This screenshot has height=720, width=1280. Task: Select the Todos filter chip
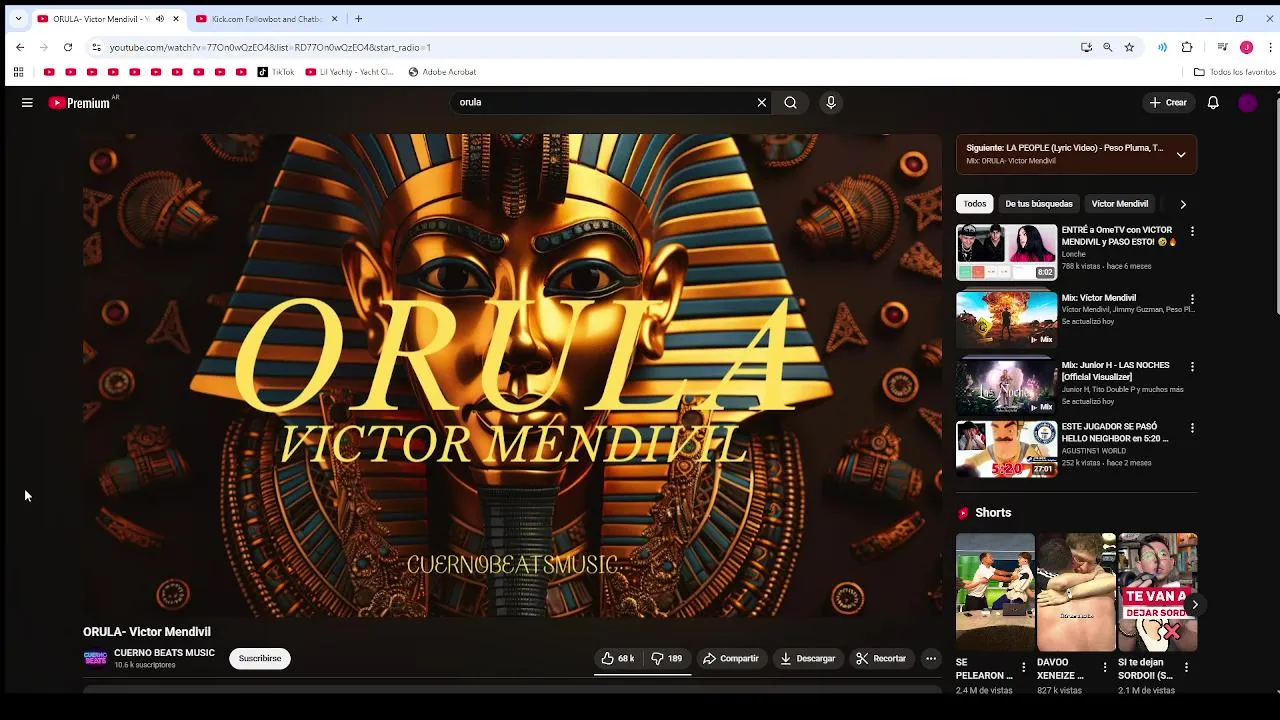point(975,204)
